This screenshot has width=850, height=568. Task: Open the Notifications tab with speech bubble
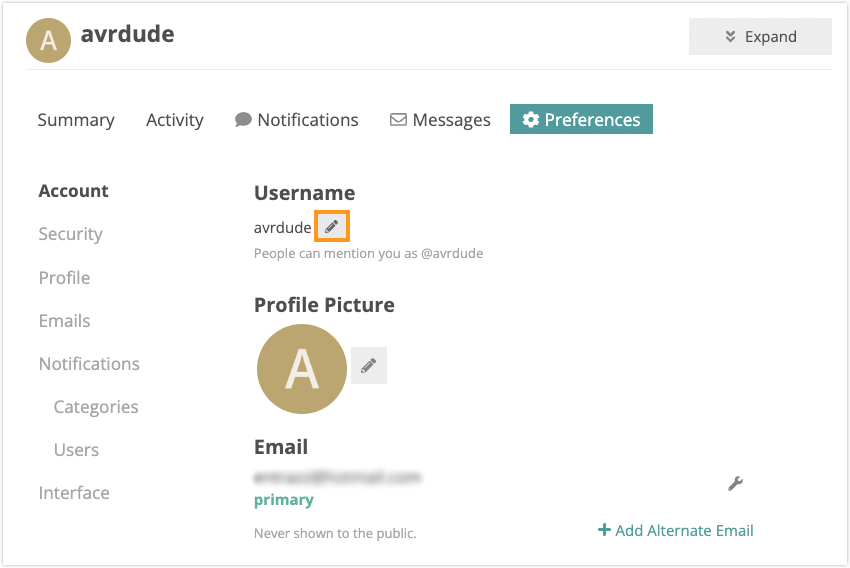[x=297, y=120]
